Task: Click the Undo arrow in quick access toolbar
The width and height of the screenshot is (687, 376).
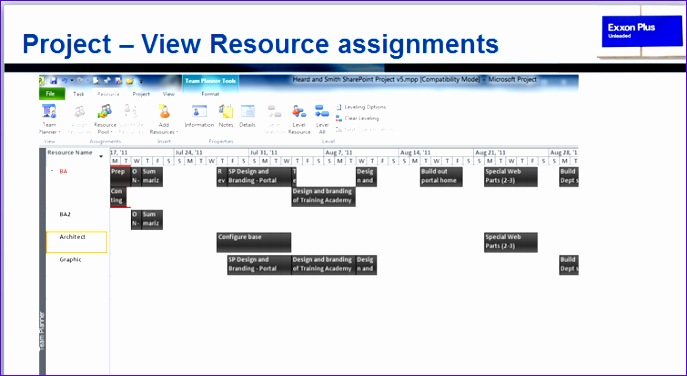Action: pyautogui.click(x=65, y=81)
